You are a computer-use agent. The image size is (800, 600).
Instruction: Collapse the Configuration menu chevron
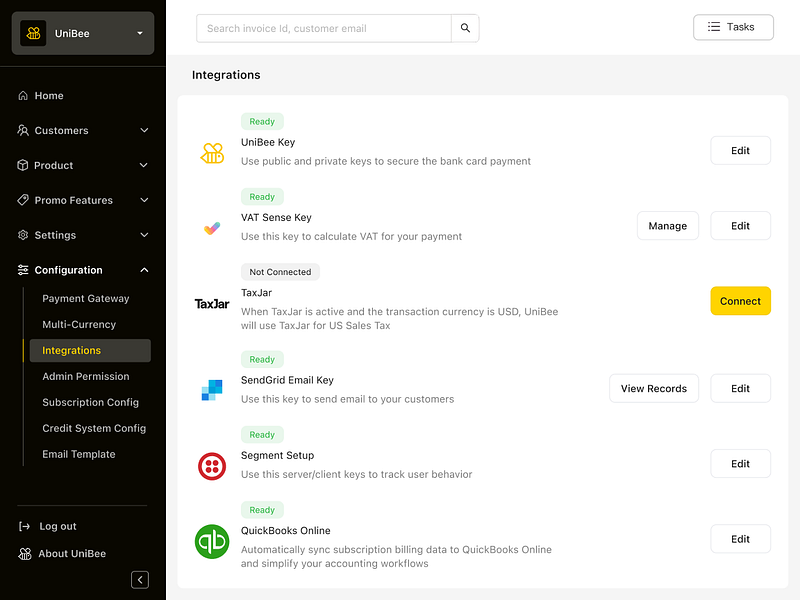click(144, 270)
